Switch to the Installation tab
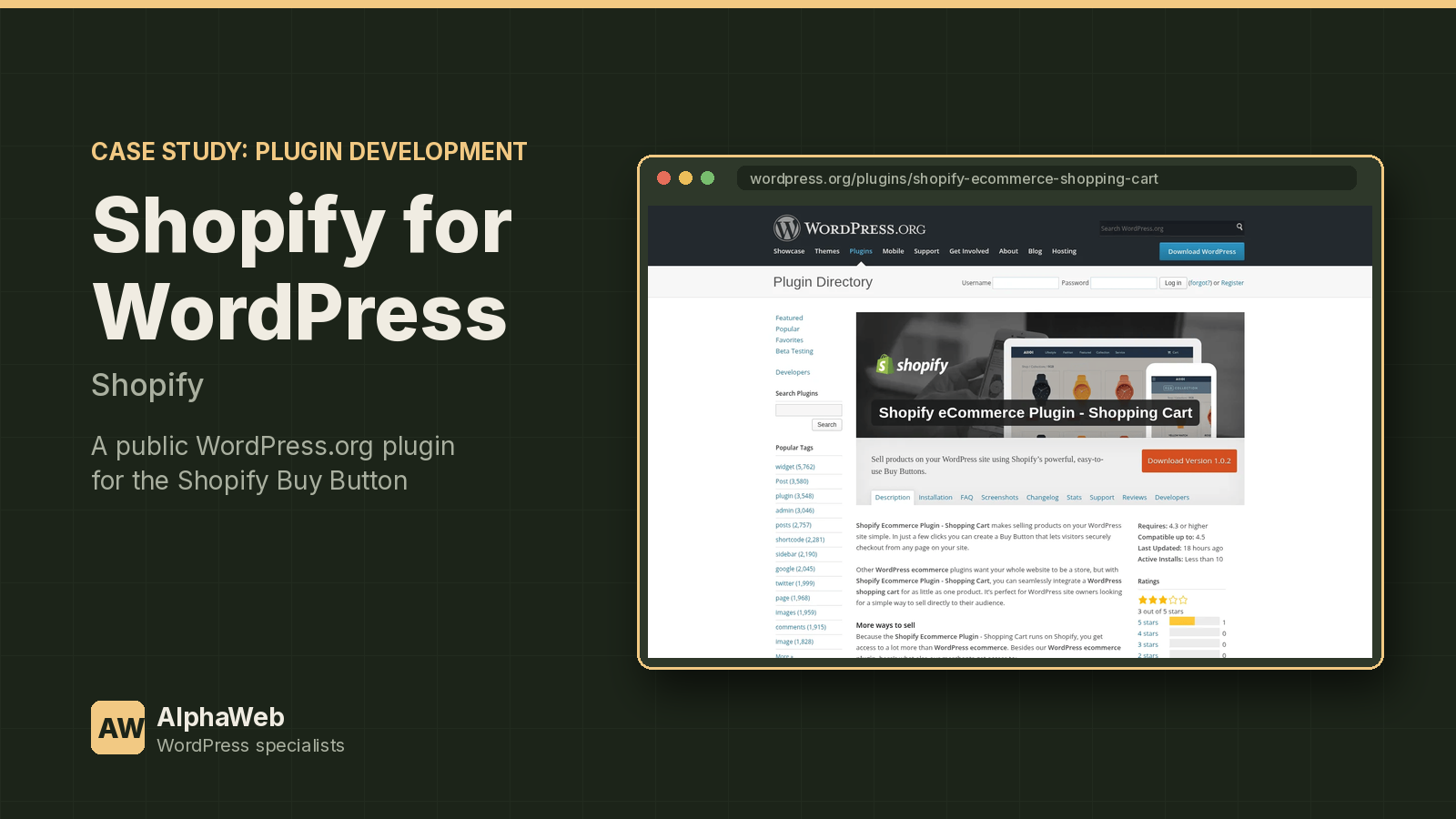 [x=935, y=498]
